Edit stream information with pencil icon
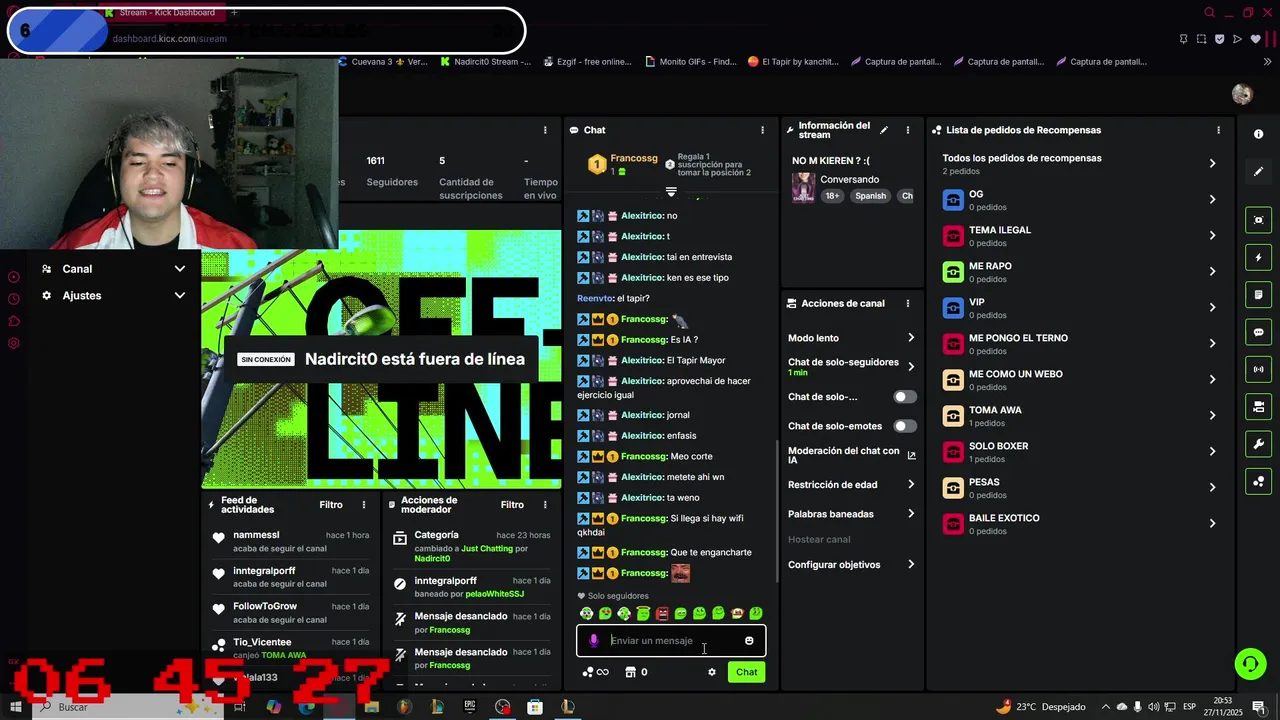Screen dimensions: 1280x720 (x=883, y=130)
